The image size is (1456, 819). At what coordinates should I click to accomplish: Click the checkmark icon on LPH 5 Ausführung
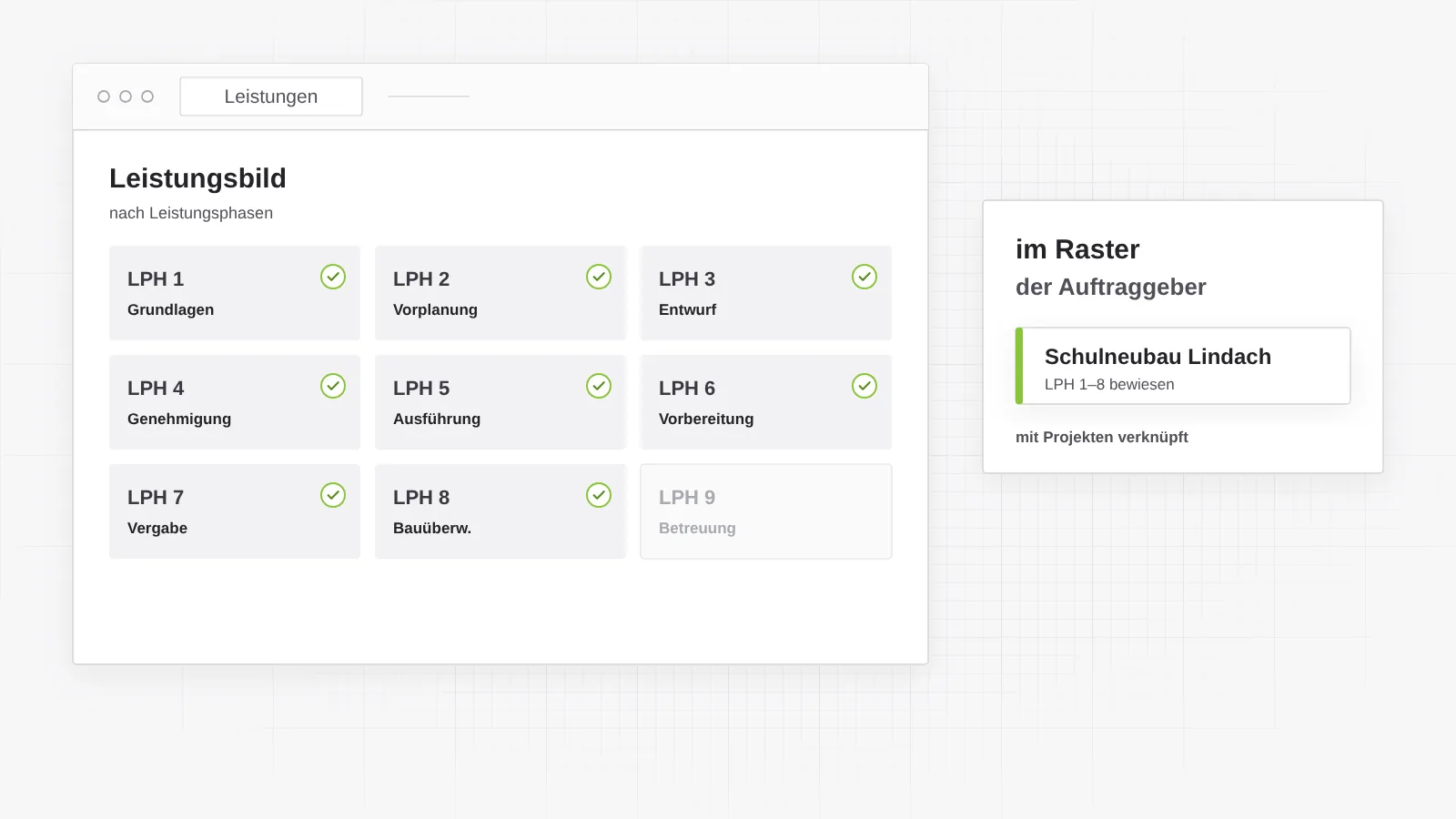click(599, 386)
